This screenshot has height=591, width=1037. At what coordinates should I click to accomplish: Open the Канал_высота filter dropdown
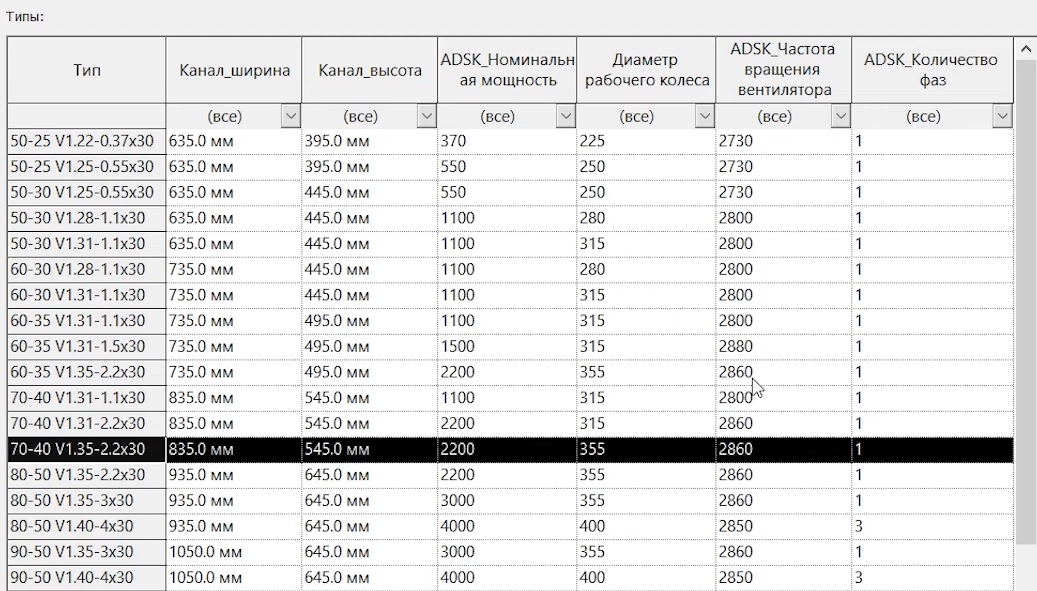[x=427, y=117]
